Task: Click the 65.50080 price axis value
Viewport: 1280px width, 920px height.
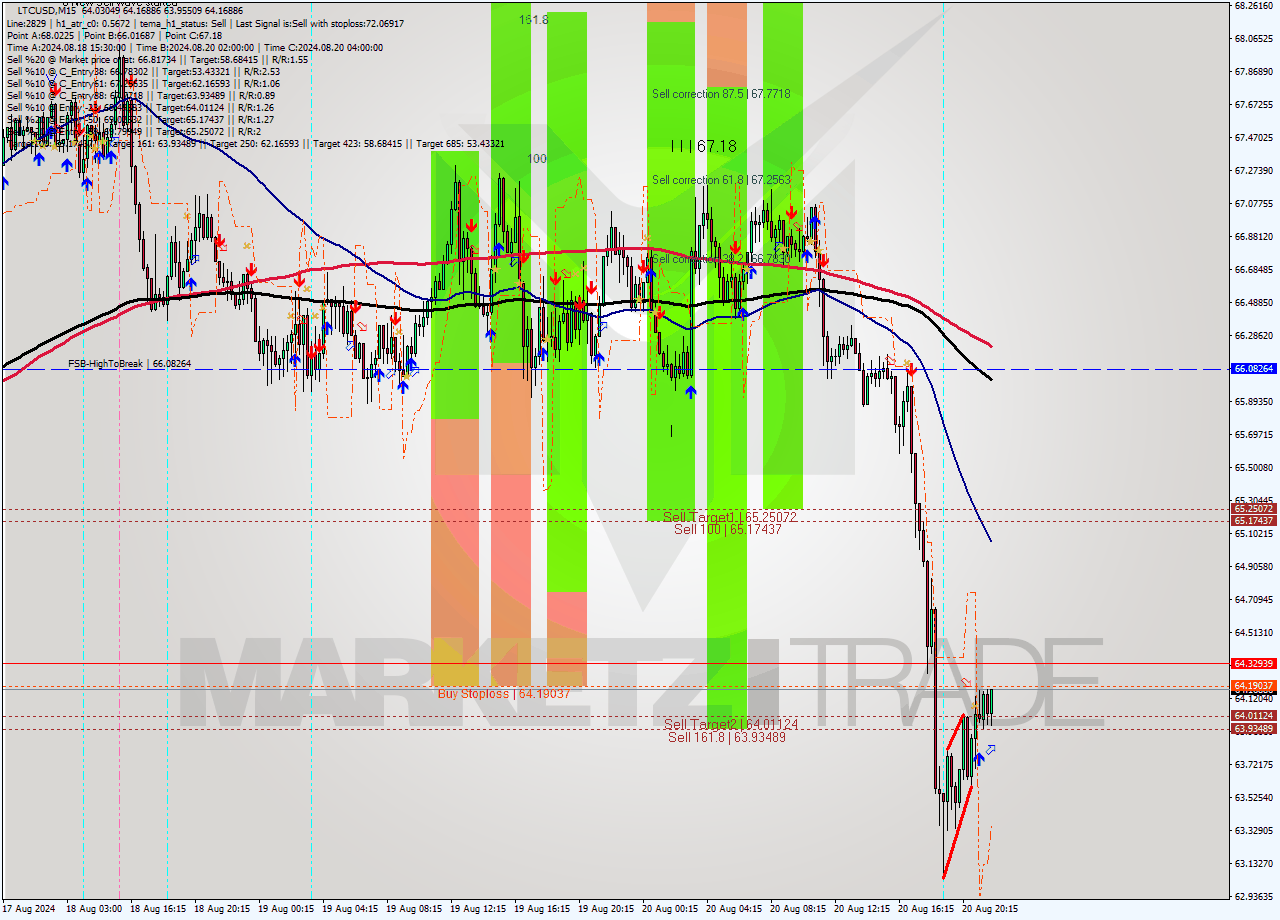Action: [x=1254, y=467]
